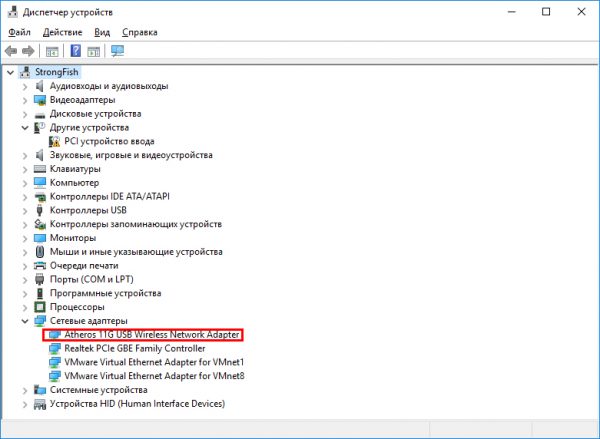Viewport: 600px width, 439px height.
Task: Click the Процессоры chip icon
Action: click(40, 307)
